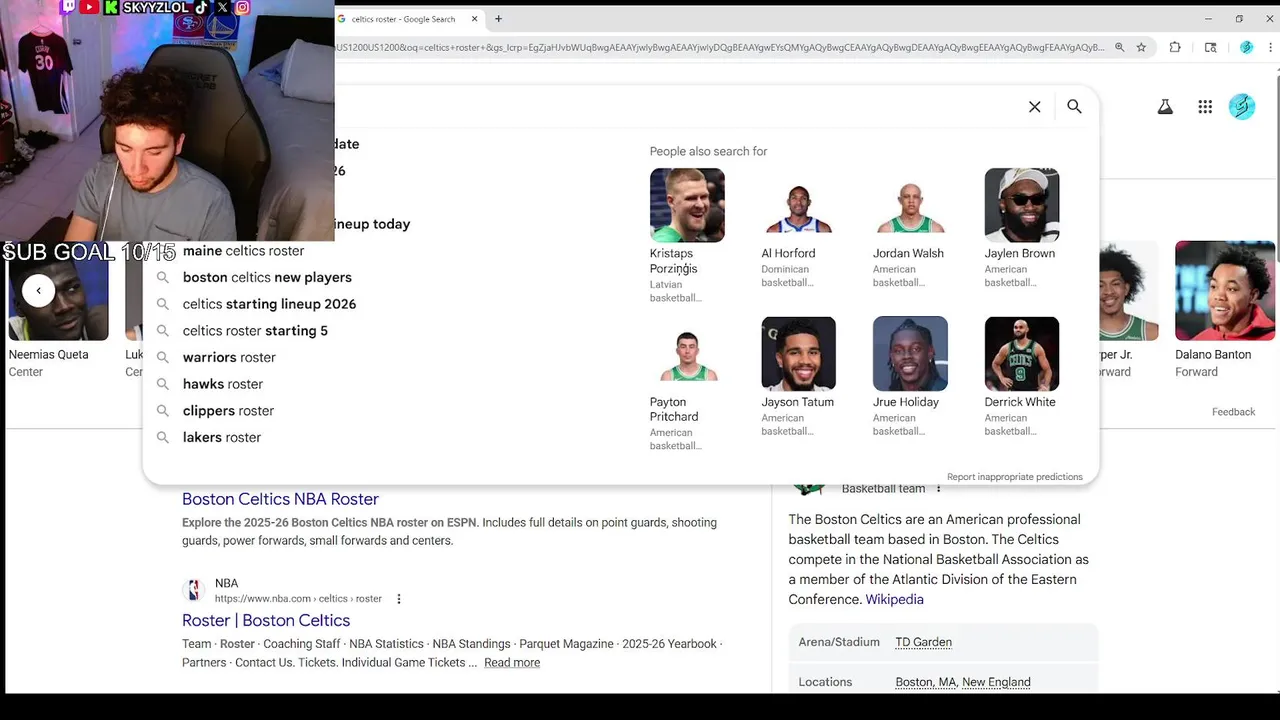Click the NBA logo favicon
Viewport: 1280px width, 720px height.
tap(194, 590)
